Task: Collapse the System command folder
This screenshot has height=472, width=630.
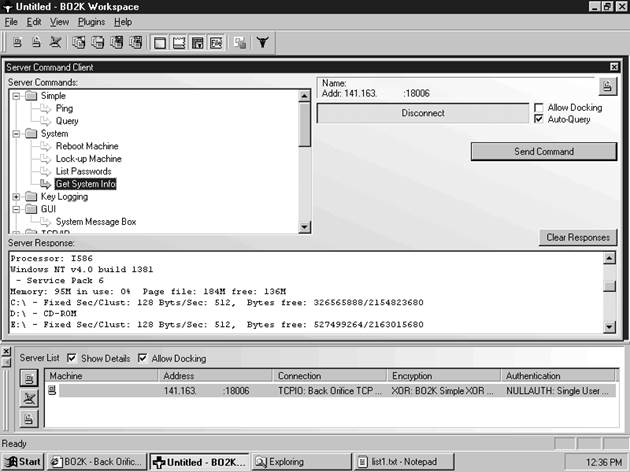Action: pyautogui.click(x=16, y=133)
